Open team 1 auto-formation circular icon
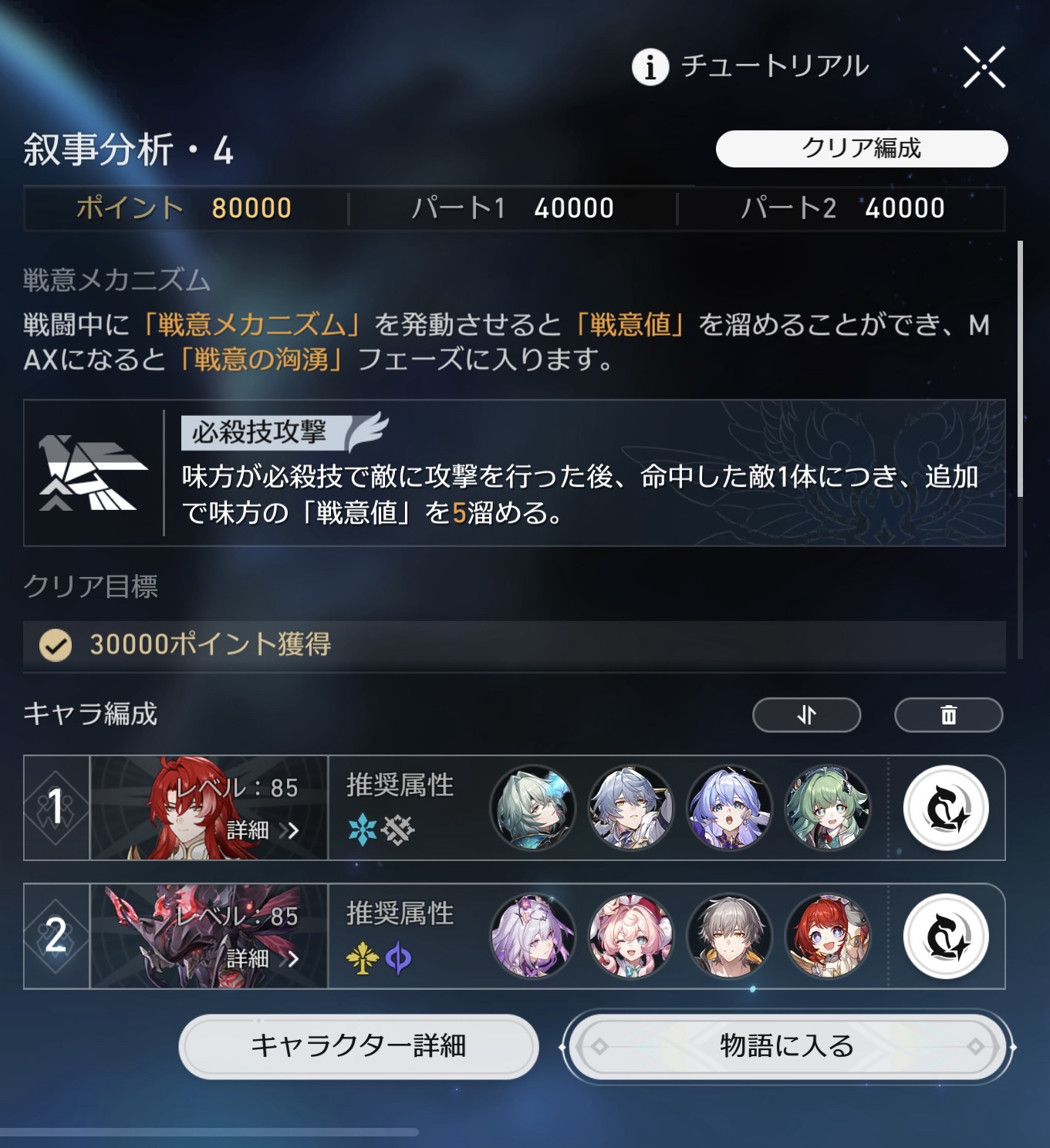1050x1148 pixels. coord(946,808)
